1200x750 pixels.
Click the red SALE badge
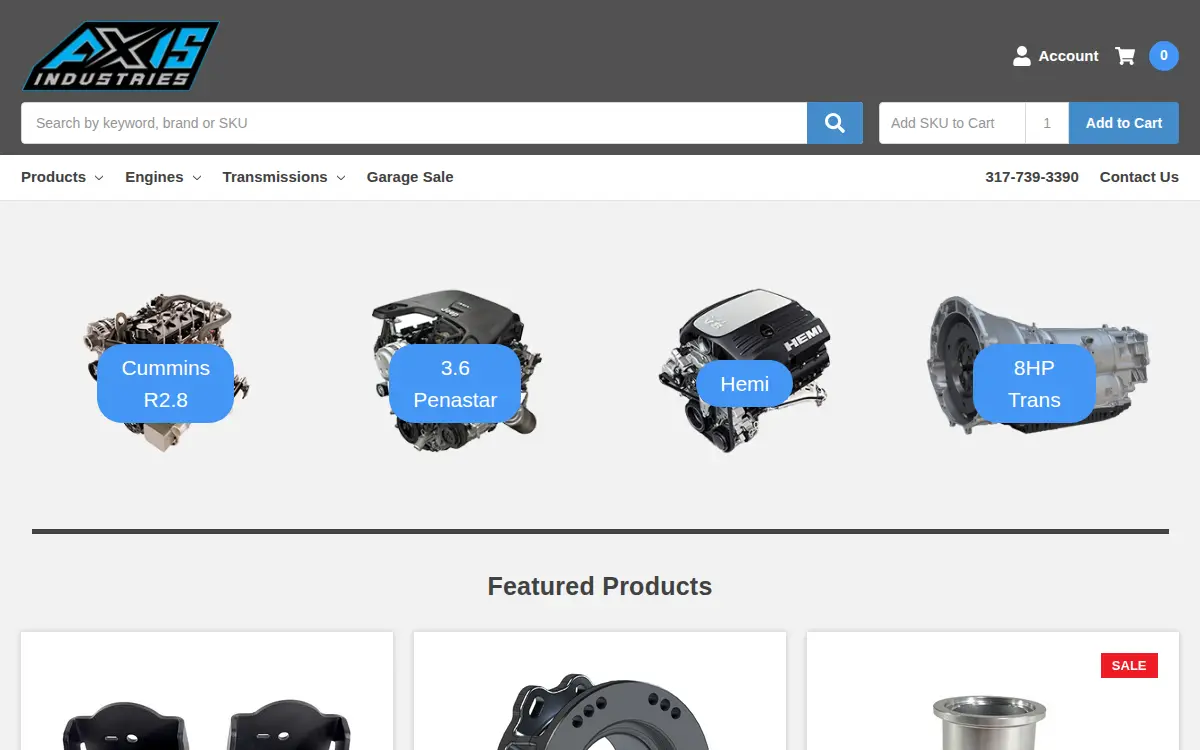click(x=1129, y=665)
